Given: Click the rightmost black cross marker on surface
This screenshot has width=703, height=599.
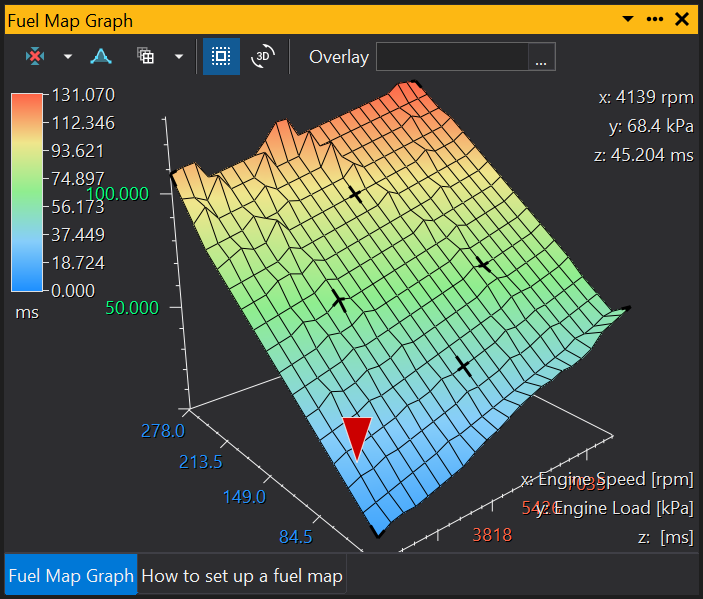Looking at the screenshot, I should pos(483,265).
